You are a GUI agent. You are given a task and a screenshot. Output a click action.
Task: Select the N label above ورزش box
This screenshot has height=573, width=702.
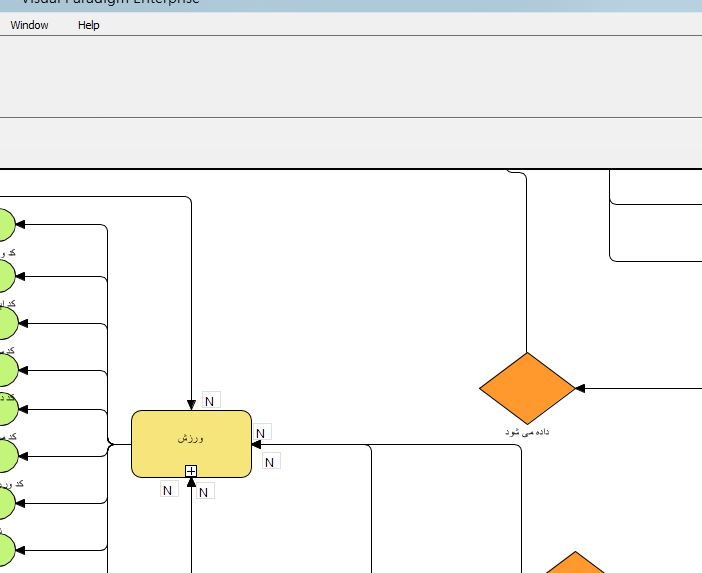tap(210, 401)
